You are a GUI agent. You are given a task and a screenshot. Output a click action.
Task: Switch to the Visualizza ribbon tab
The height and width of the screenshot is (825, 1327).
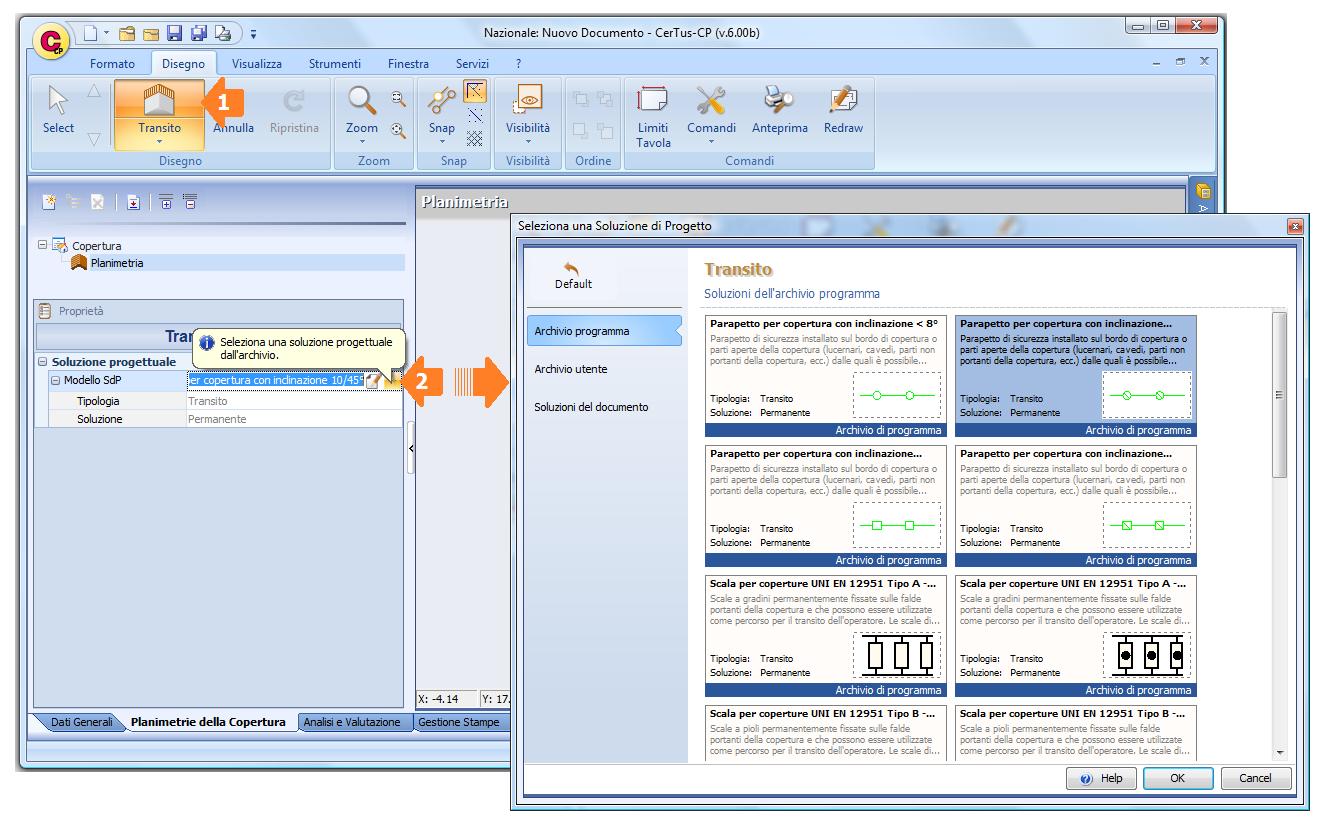(256, 64)
